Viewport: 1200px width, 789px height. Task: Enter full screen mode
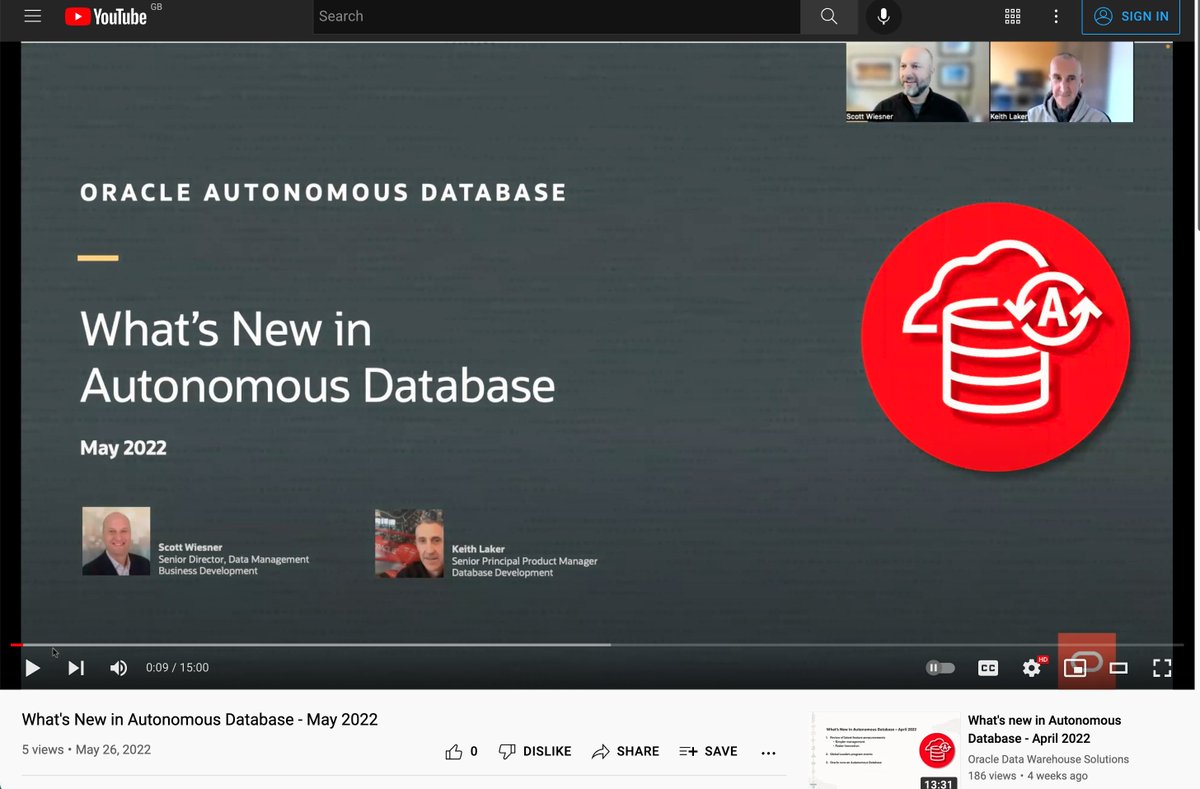coord(1162,668)
